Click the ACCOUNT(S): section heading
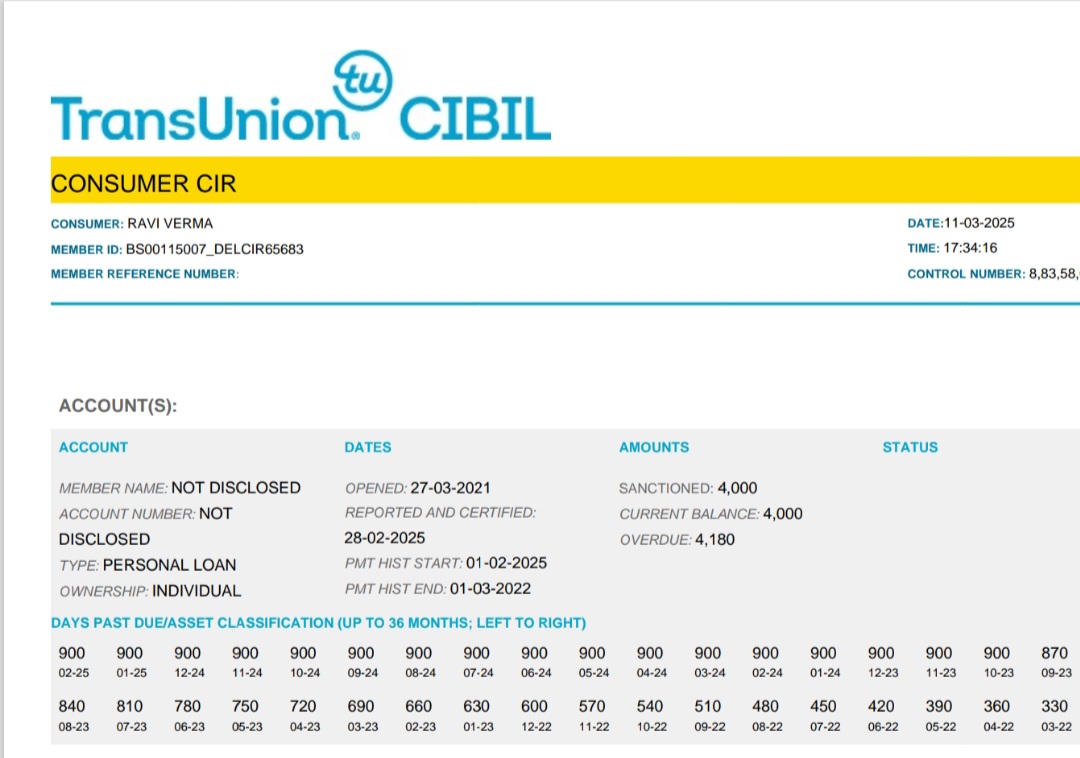The height and width of the screenshot is (758, 1080). click(118, 406)
